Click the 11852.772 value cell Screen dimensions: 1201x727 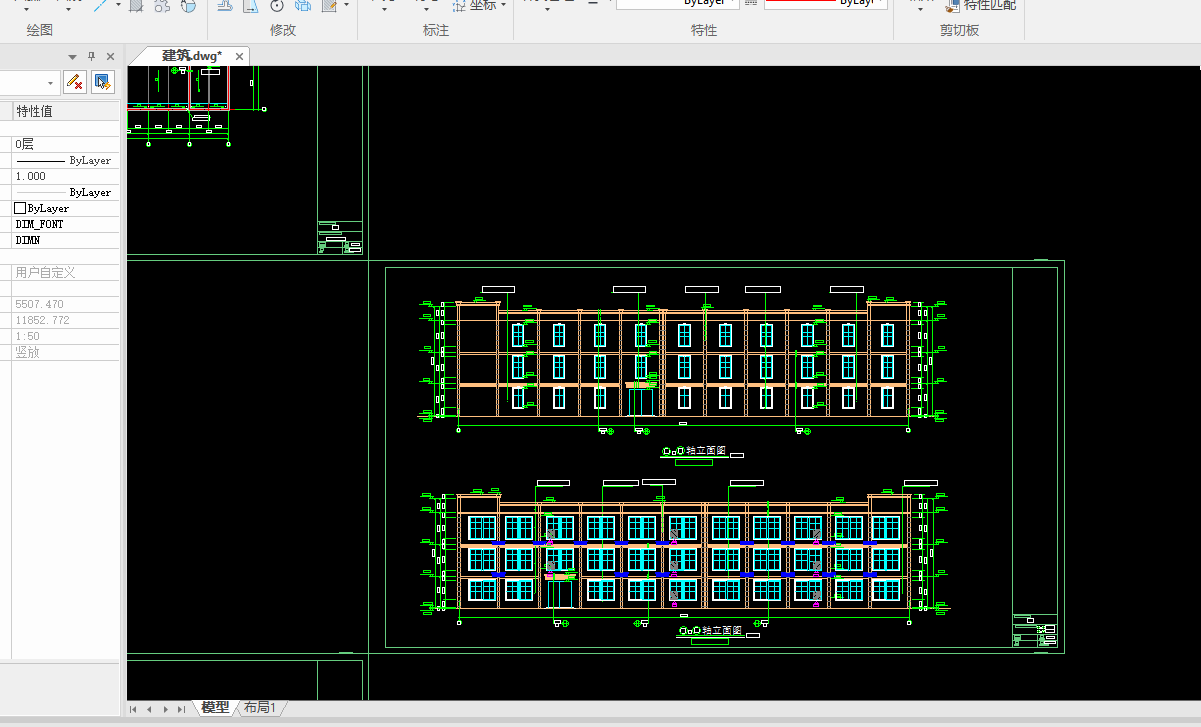click(65, 320)
